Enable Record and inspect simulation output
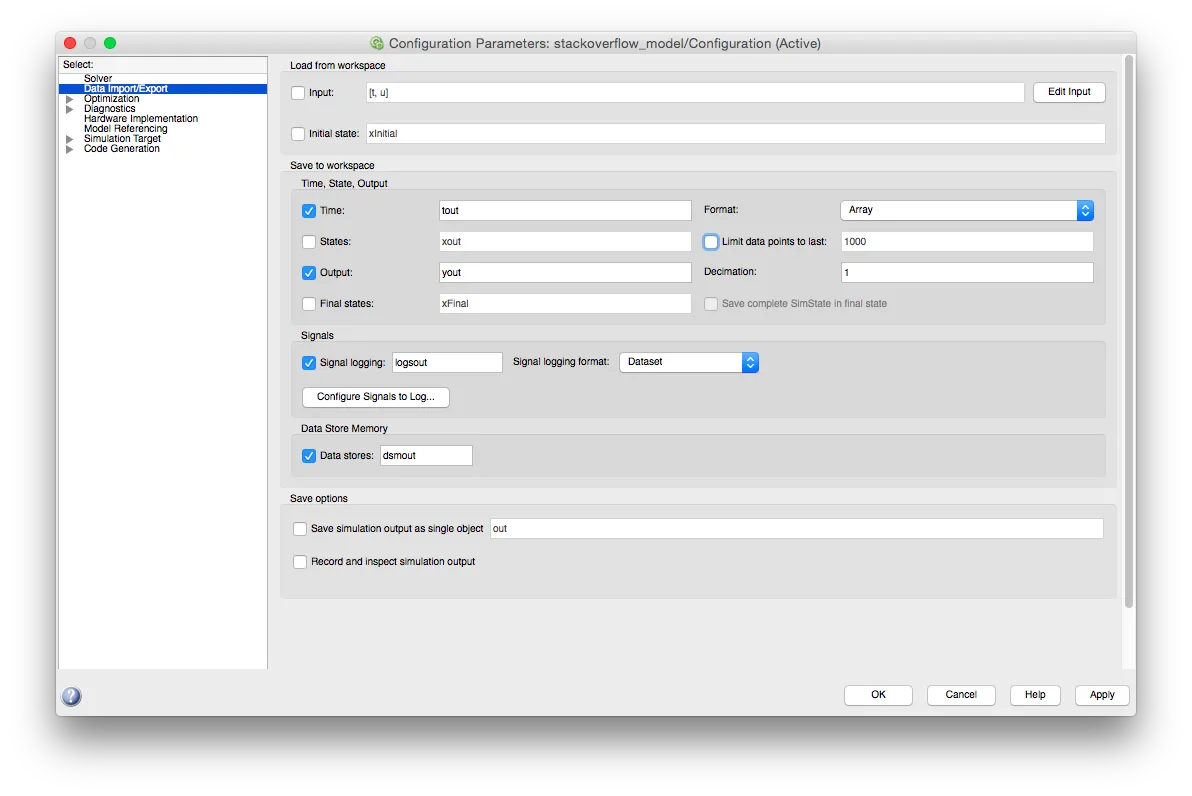Screen dimensions: 1192x796 [x=300, y=562]
